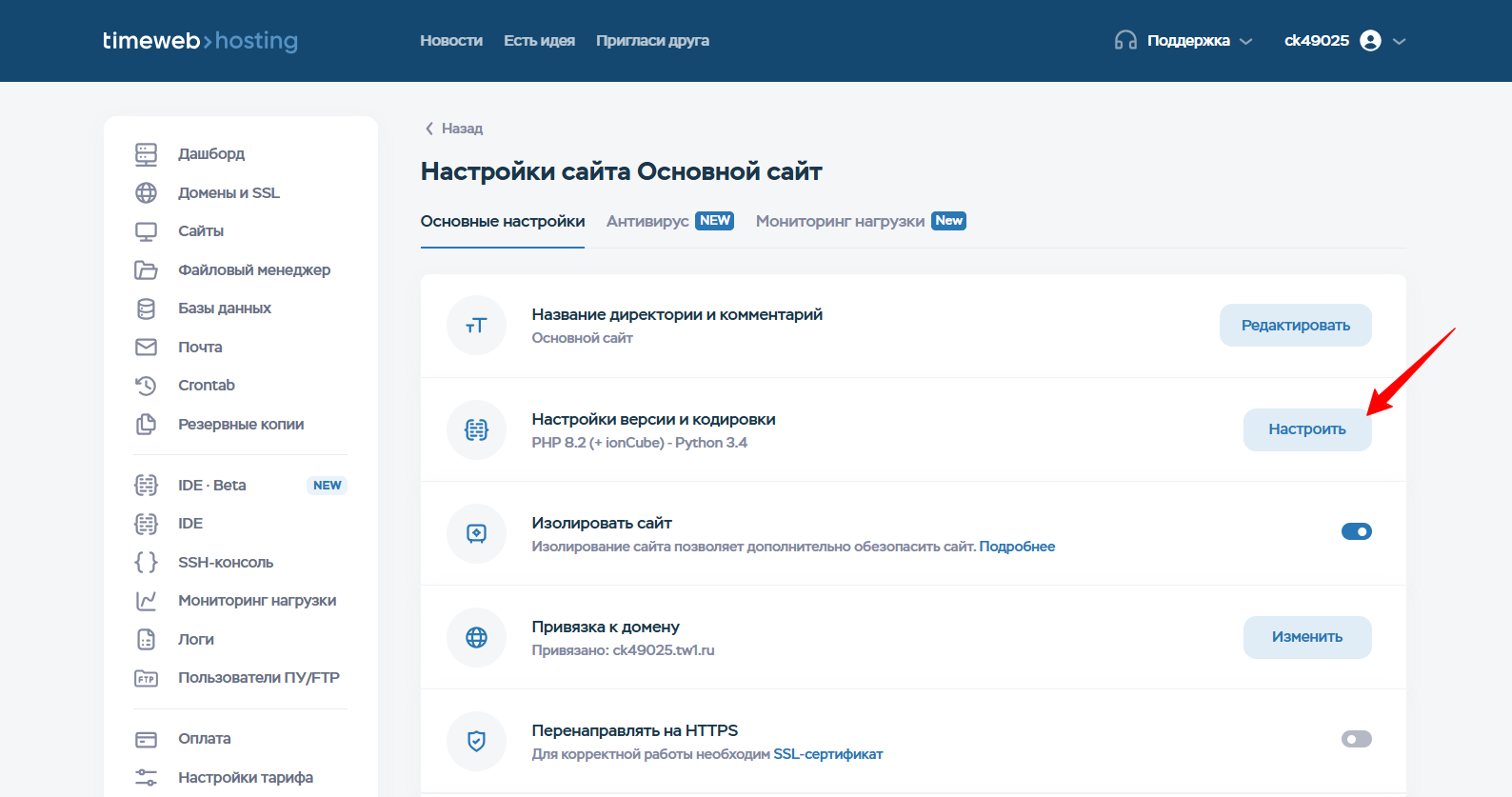Click the folder icon for Файловый менеджер
This screenshot has height=797, width=1512.
(x=146, y=270)
